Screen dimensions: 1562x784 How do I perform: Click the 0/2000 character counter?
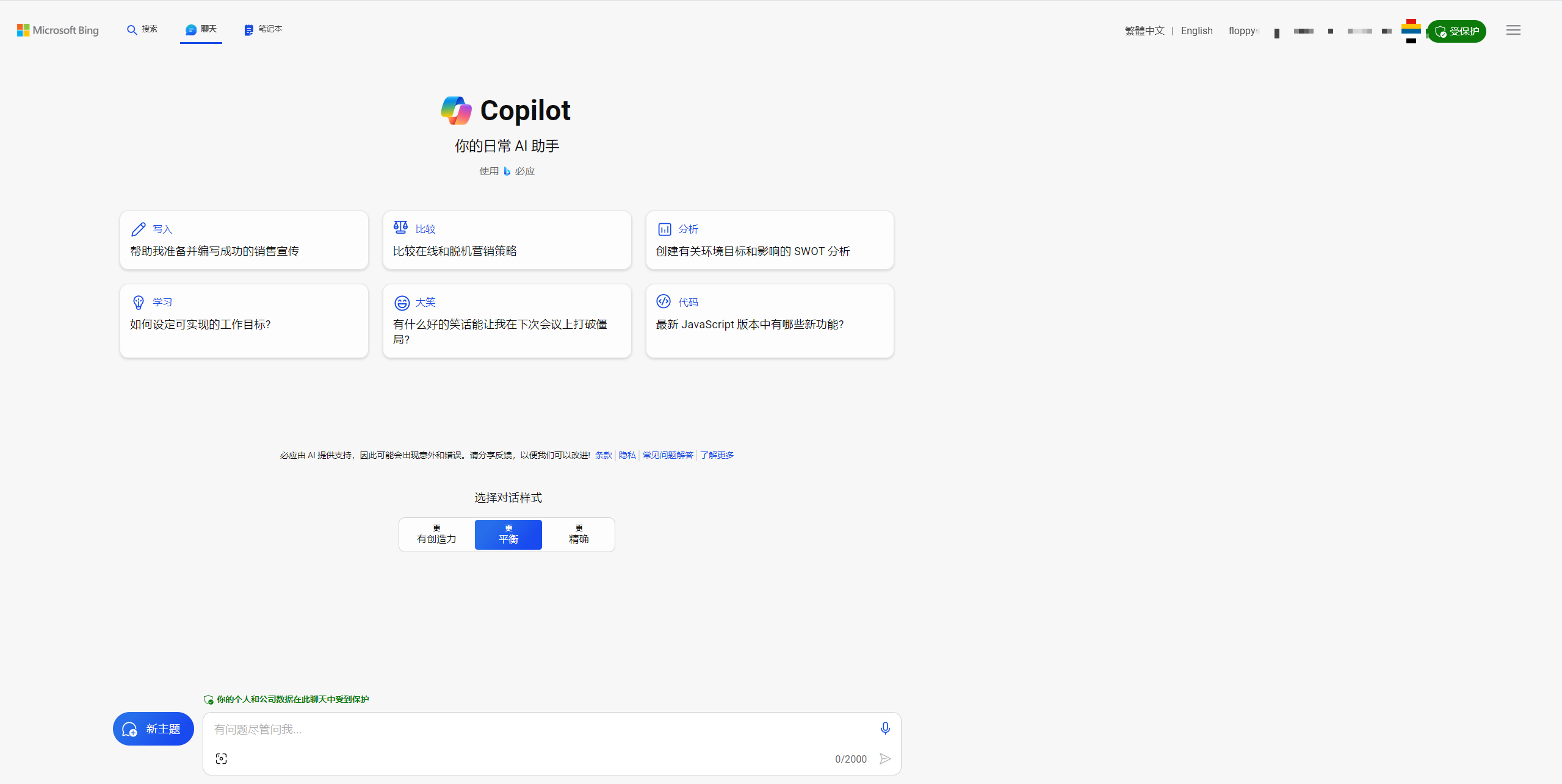click(x=850, y=758)
